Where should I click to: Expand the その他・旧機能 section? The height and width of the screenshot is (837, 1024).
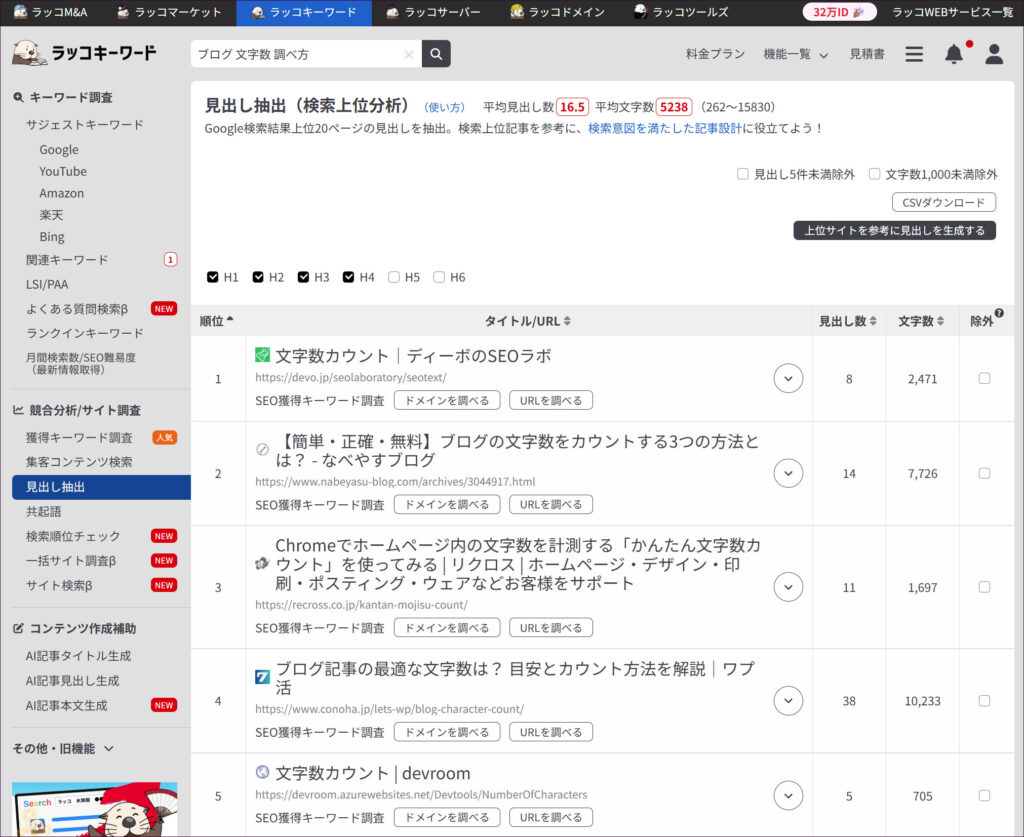click(x=64, y=748)
